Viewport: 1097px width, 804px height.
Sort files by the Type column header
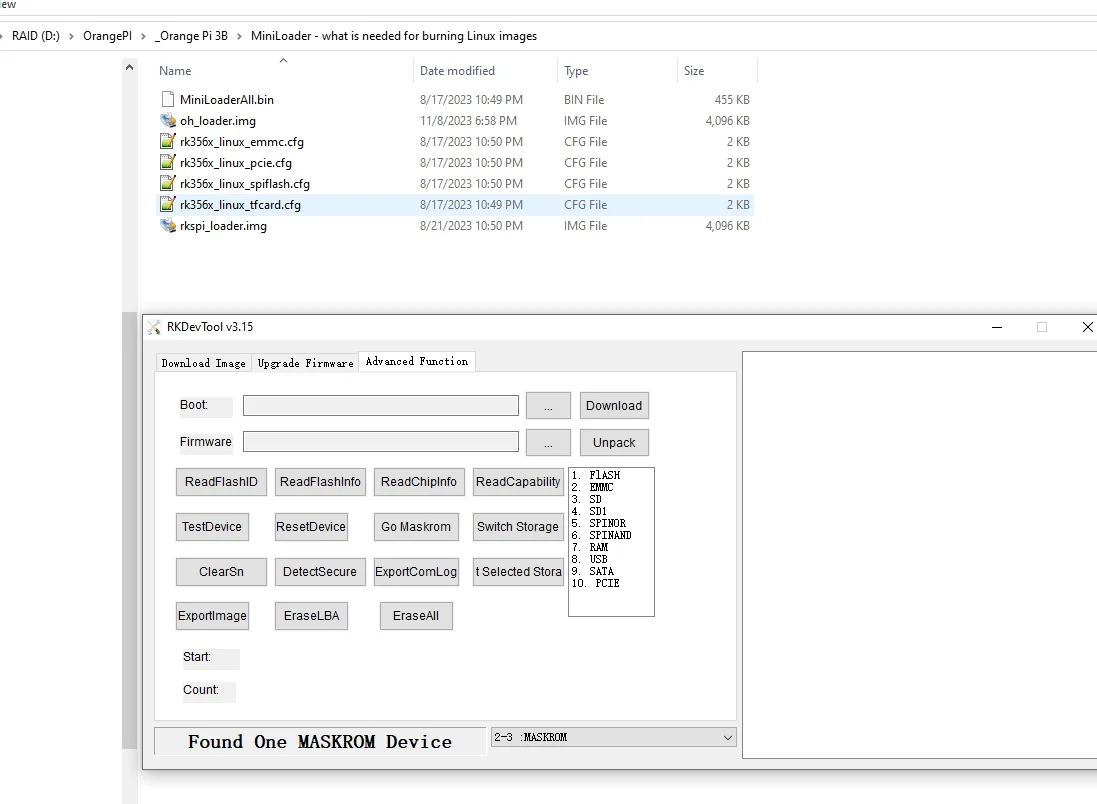[x=576, y=71]
